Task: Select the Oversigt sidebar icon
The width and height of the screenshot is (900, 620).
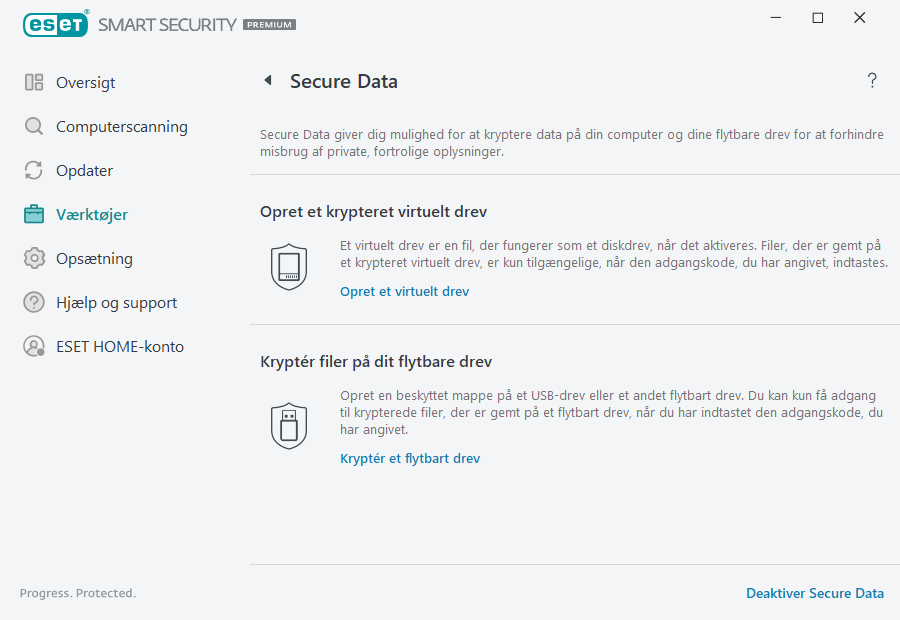Action: click(x=34, y=82)
